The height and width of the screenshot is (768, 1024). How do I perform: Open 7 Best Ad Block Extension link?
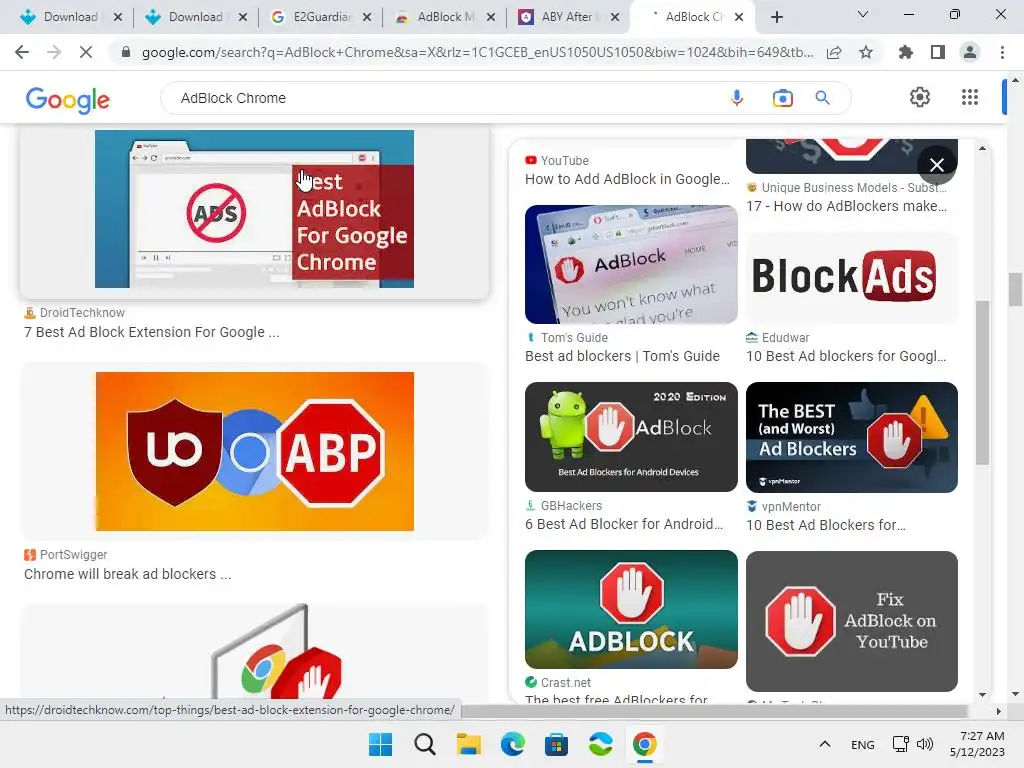(152, 332)
